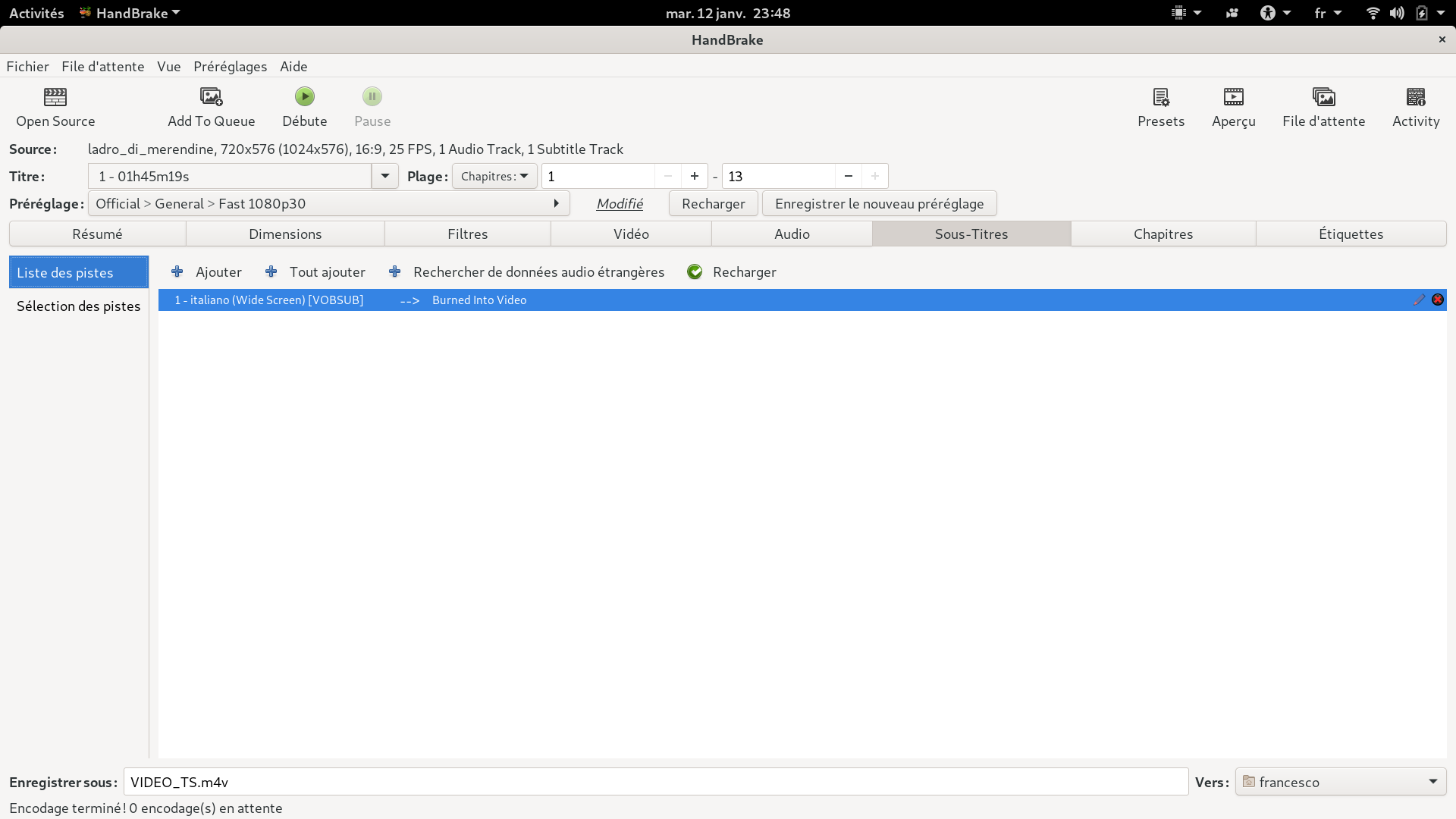1456x819 pixels.
Task: Show the File d'attente queue icon
Action: pos(1323,97)
